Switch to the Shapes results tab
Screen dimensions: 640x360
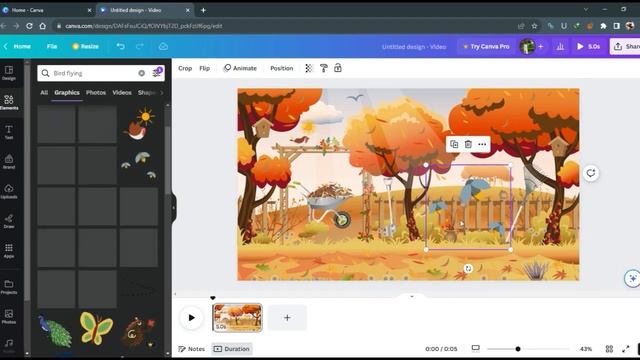point(147,93)
